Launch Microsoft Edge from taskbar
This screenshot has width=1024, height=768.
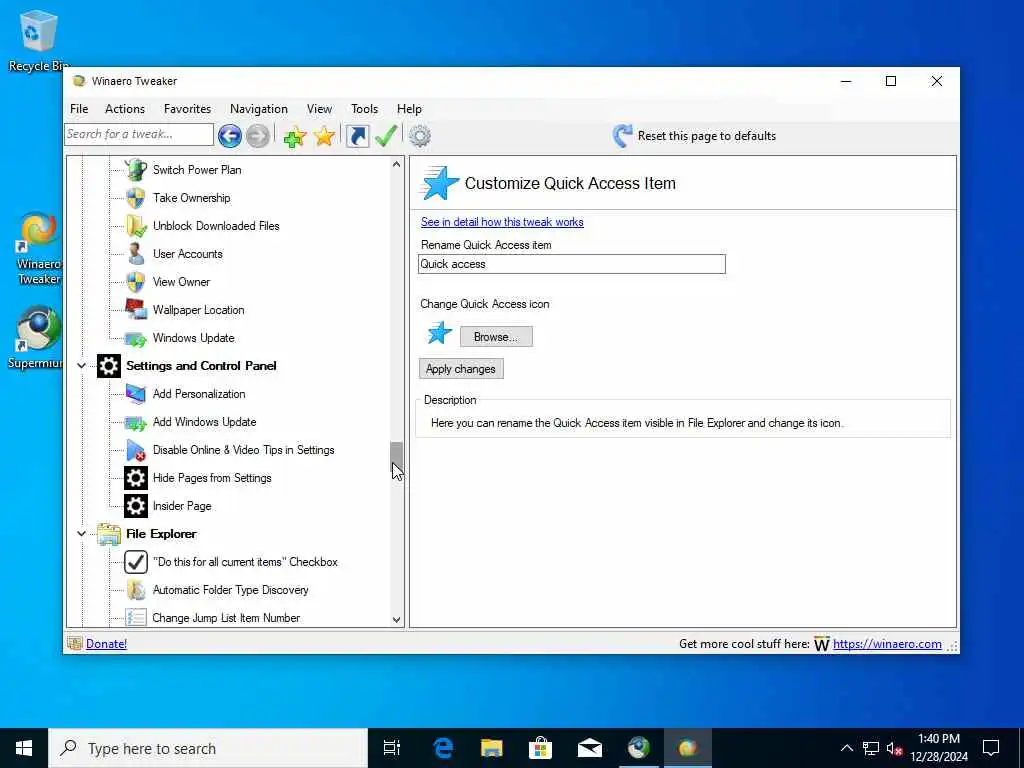[x=443, y=748]
